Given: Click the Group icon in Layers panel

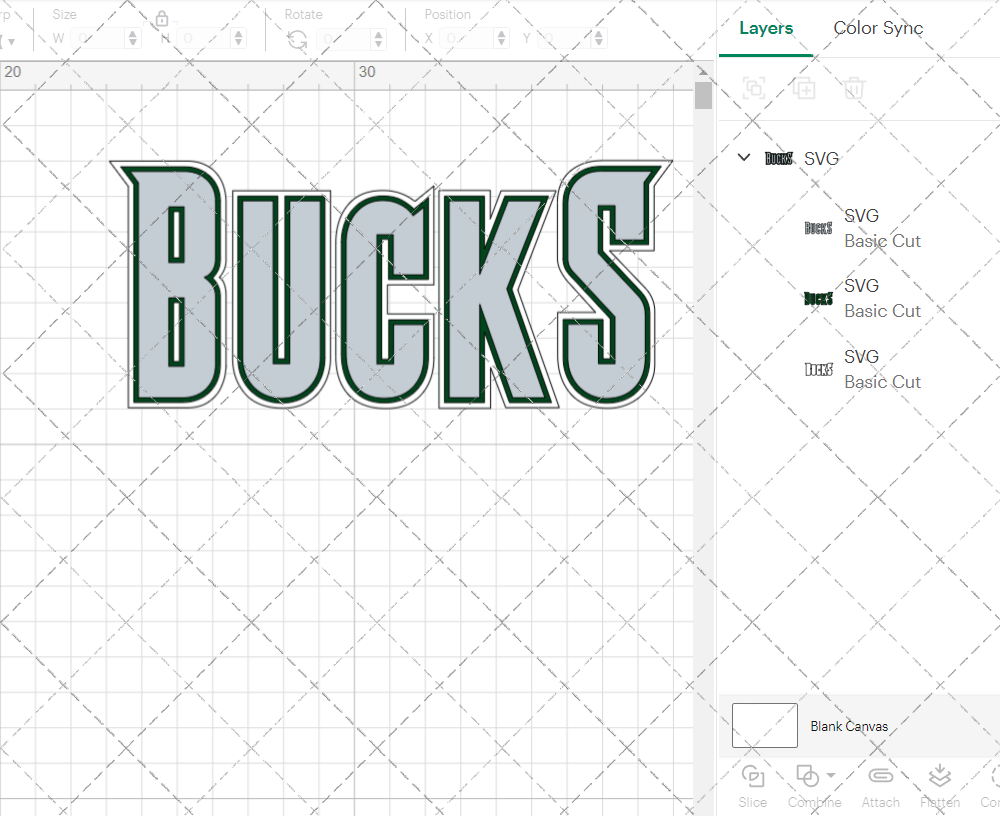Looking at the screenshot, I should (754, 88).
